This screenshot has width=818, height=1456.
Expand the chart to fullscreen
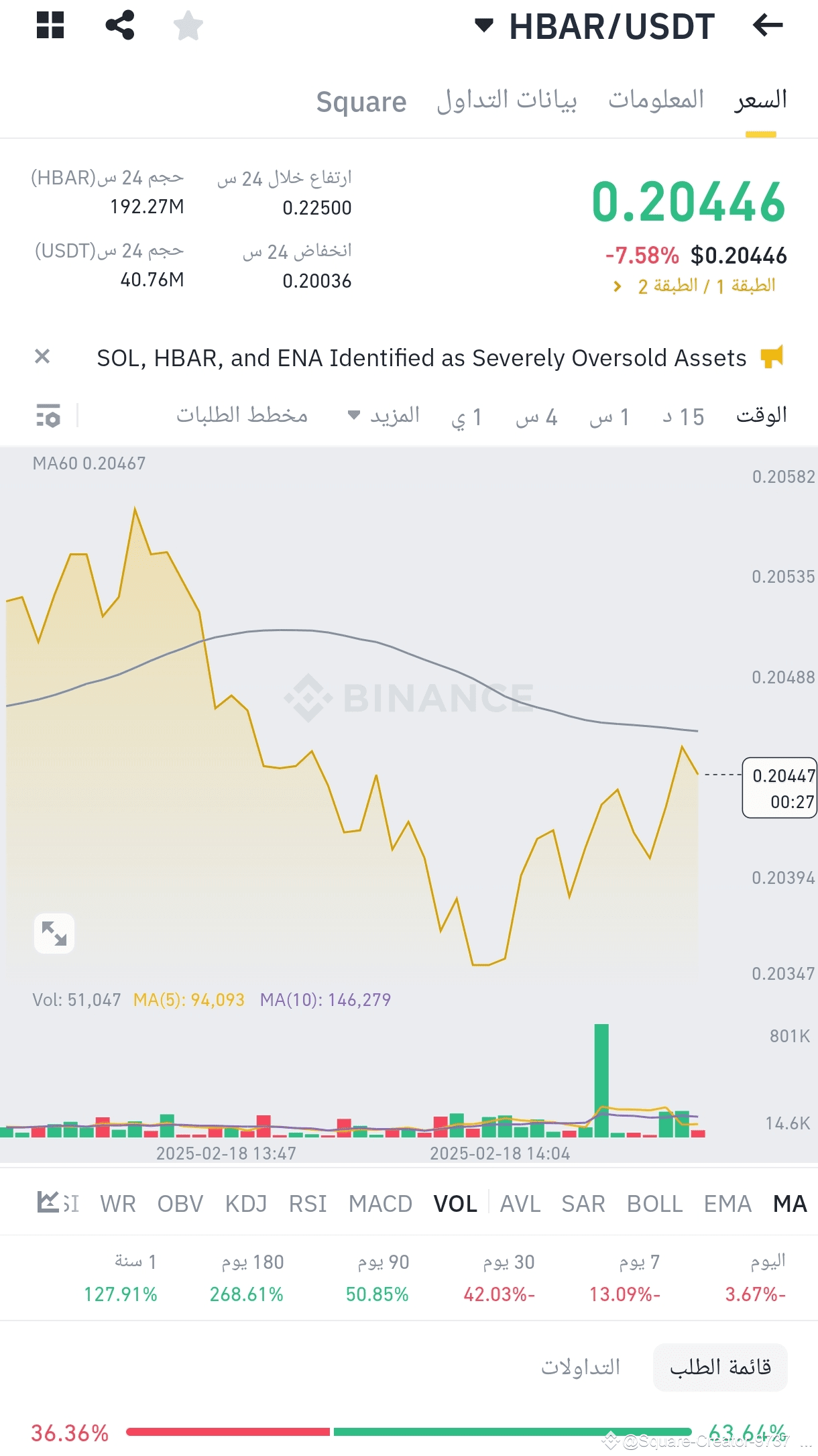point(54,934)
